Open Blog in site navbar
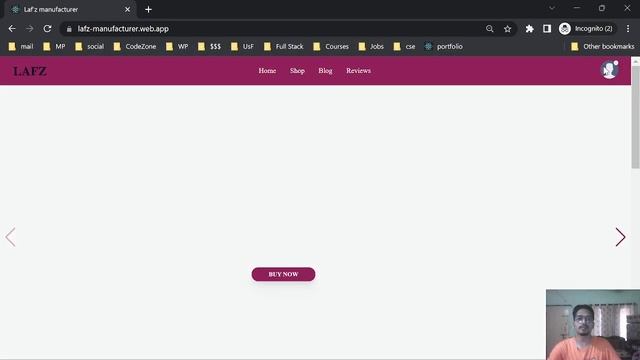Viewport: 640px width, 360px height. click(325, 71)
